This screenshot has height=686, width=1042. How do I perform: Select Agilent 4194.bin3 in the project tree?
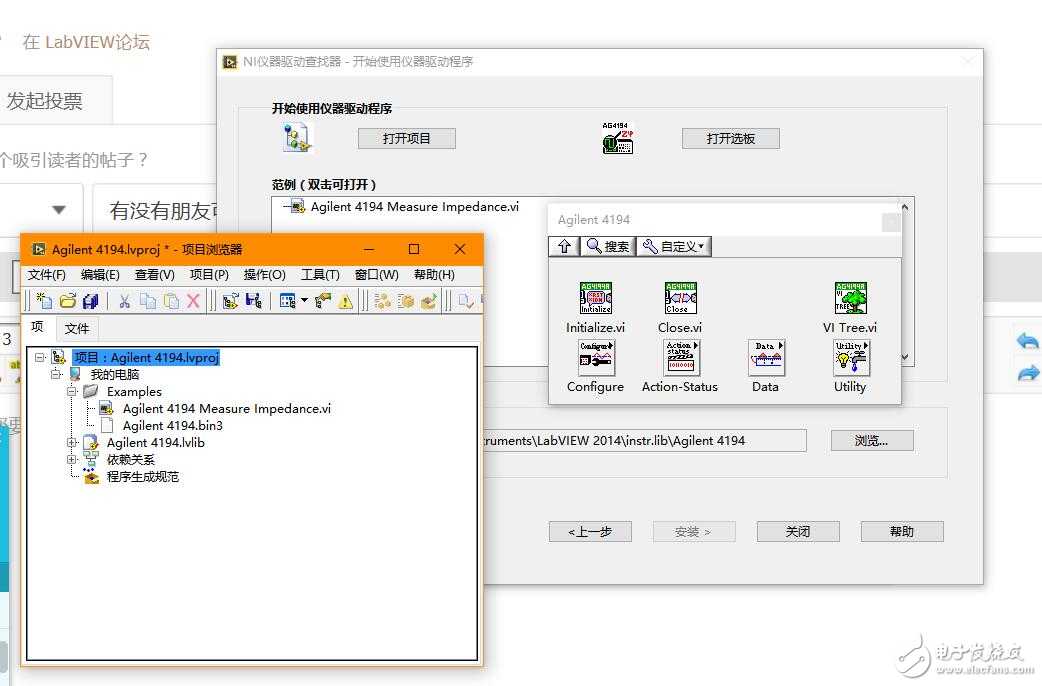pos(173,425)
